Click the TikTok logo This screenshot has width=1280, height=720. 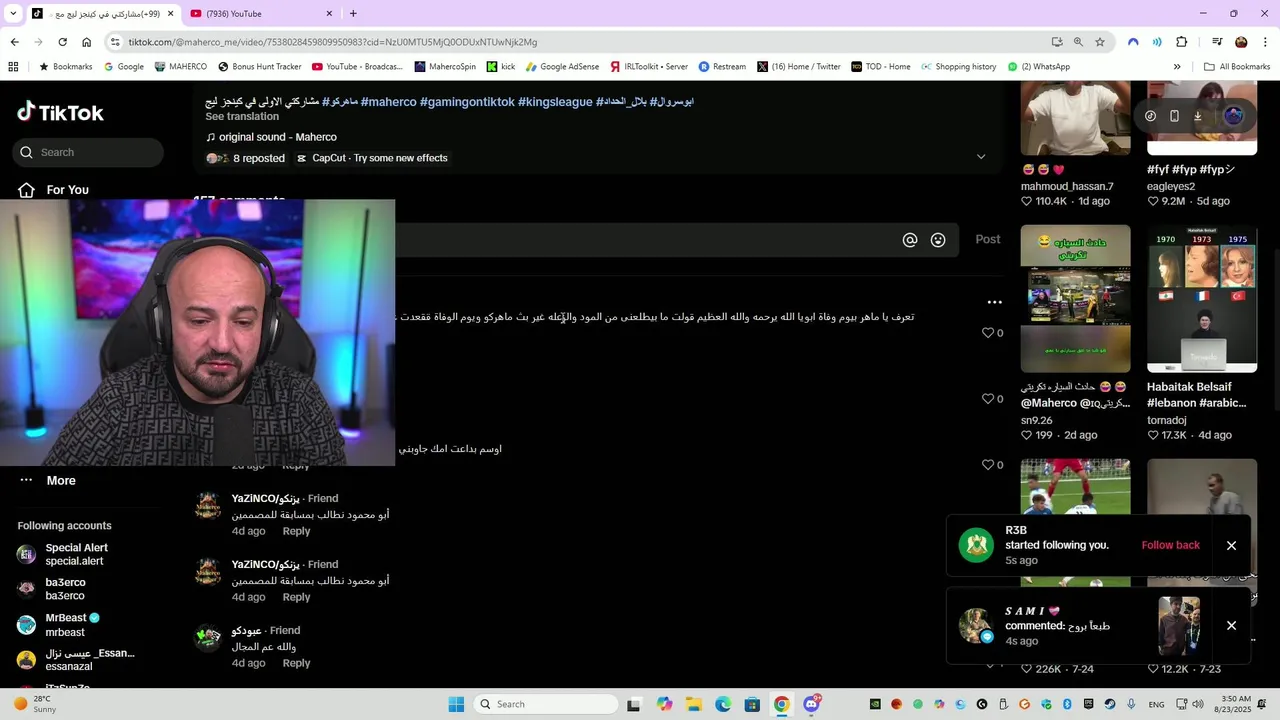pyautogui.click(x=60, y=112)
